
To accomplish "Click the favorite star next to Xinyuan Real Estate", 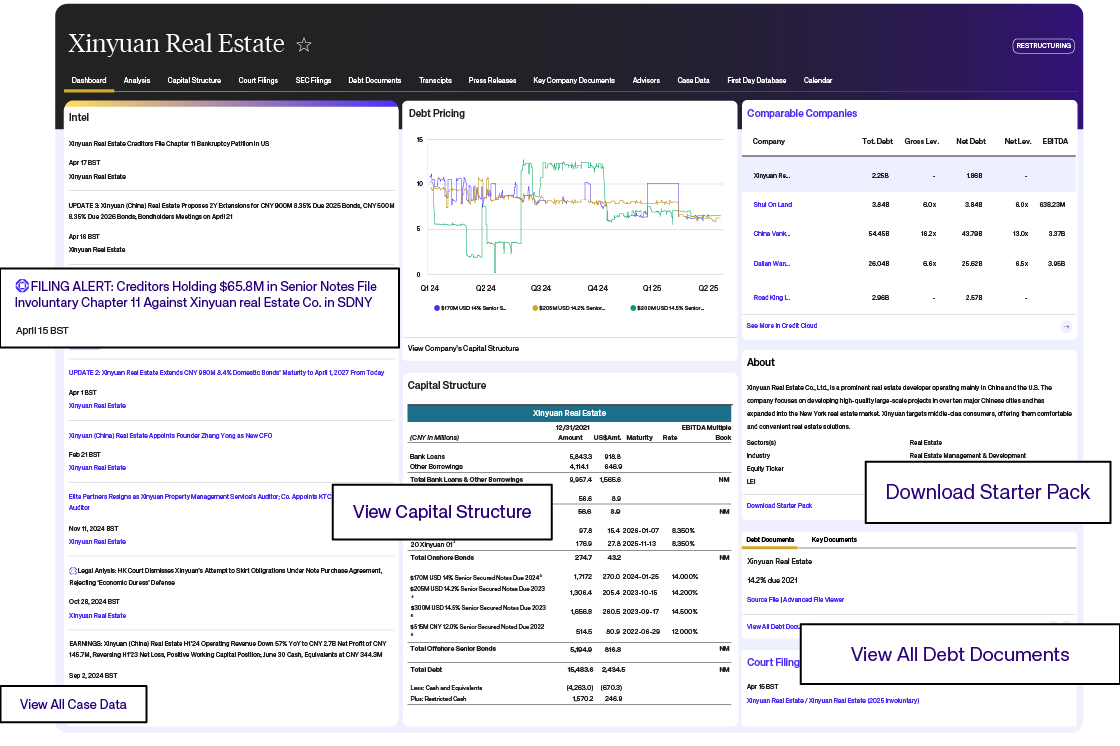I will tap(304, 46).
